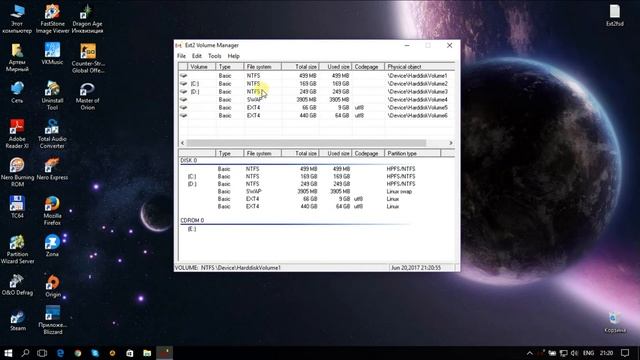Open the Dragon Age Inquisition desktop shortcut
This screenshot has height=360, width=640.
point(87,19)
